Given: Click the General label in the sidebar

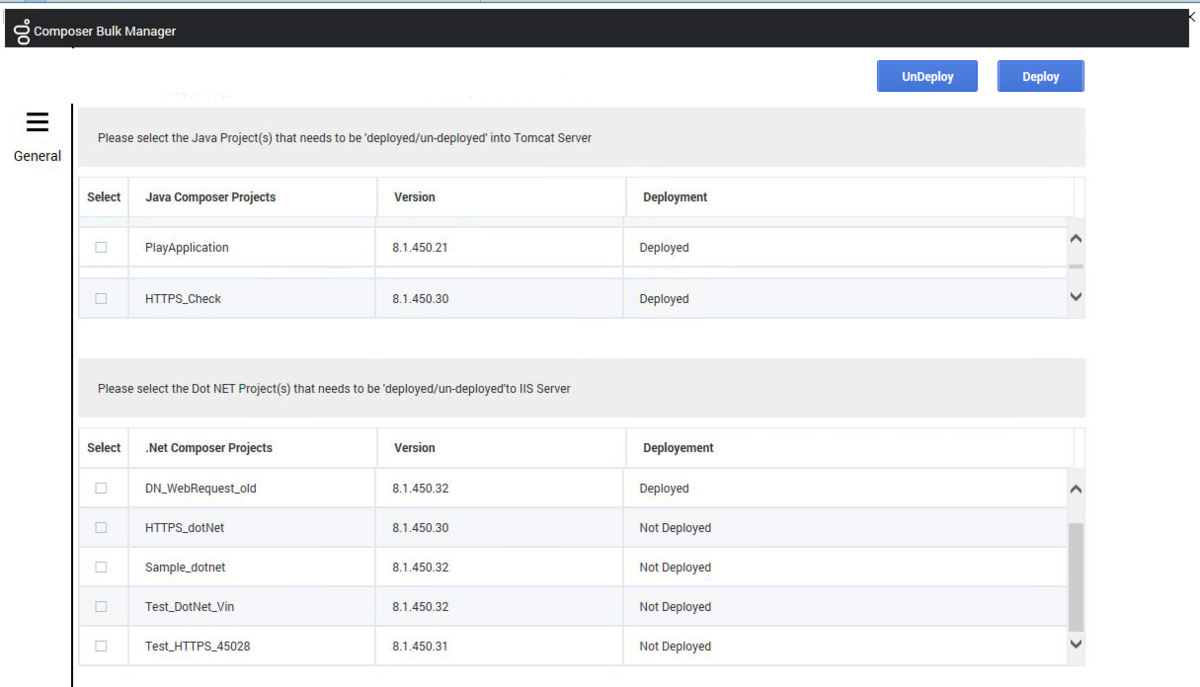Looking at the screenshot, I should click(37, 156).
